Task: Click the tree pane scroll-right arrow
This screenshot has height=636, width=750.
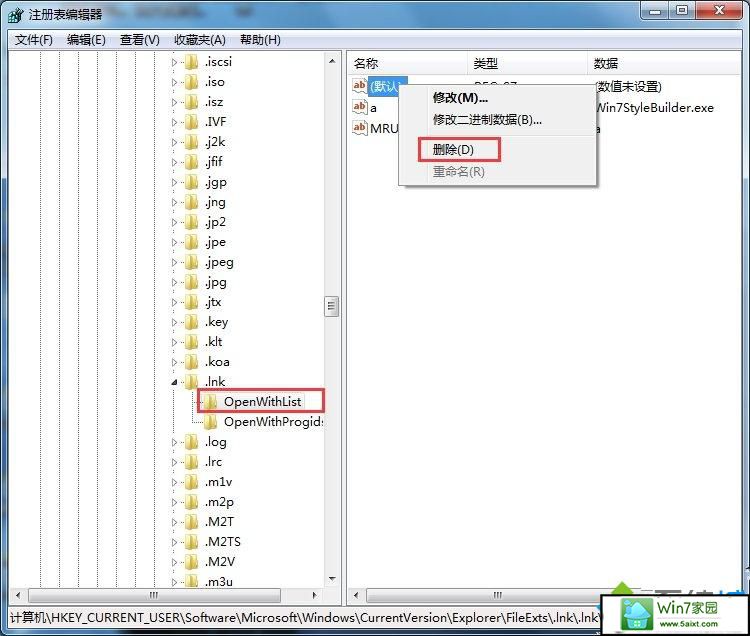Action: pos(314,595)
